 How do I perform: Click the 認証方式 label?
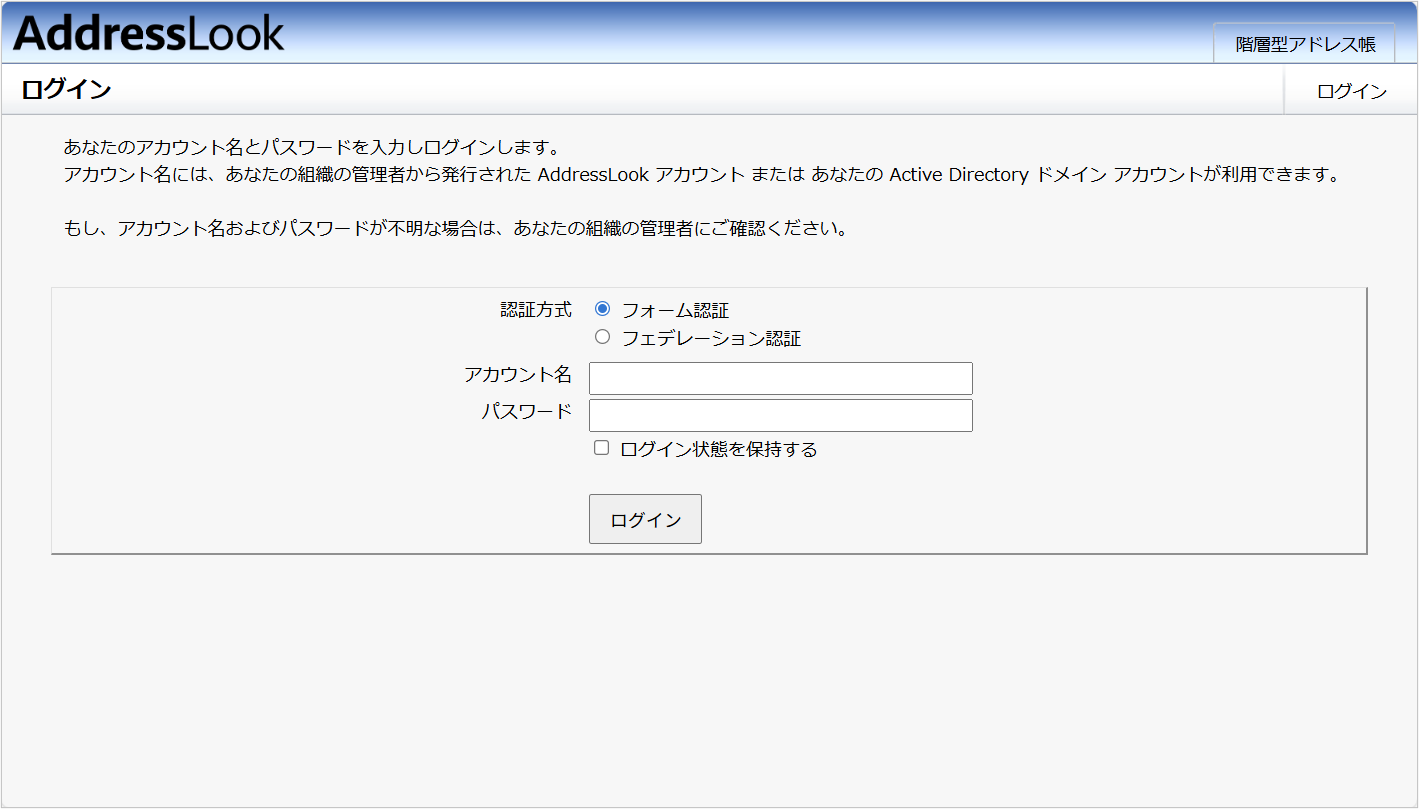(x=534, y=310)
